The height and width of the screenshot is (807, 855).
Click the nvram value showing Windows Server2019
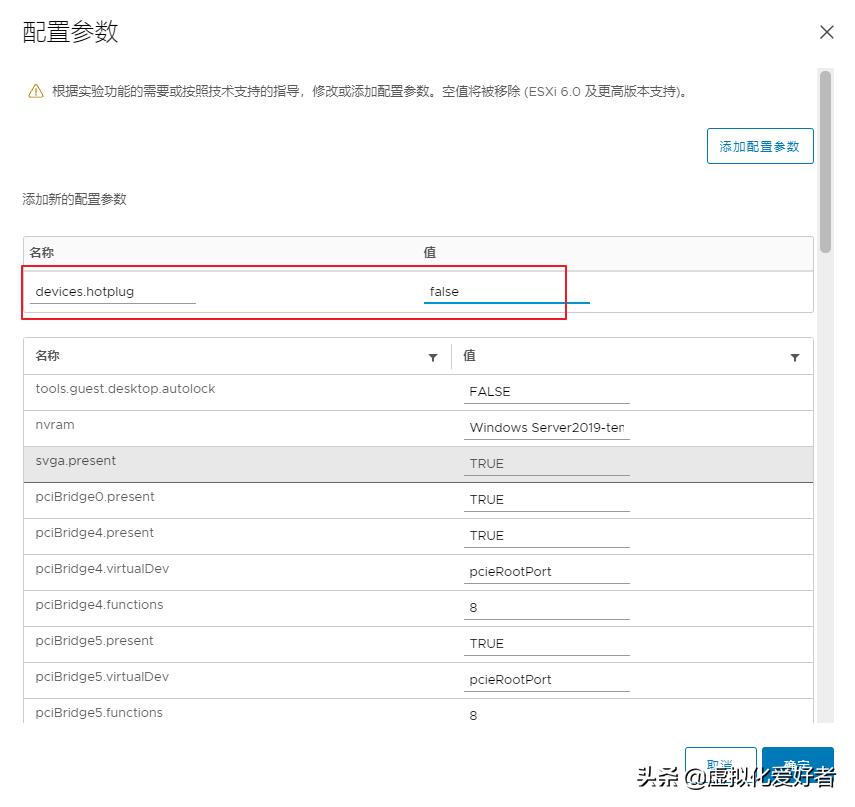[x=545, y=427]
